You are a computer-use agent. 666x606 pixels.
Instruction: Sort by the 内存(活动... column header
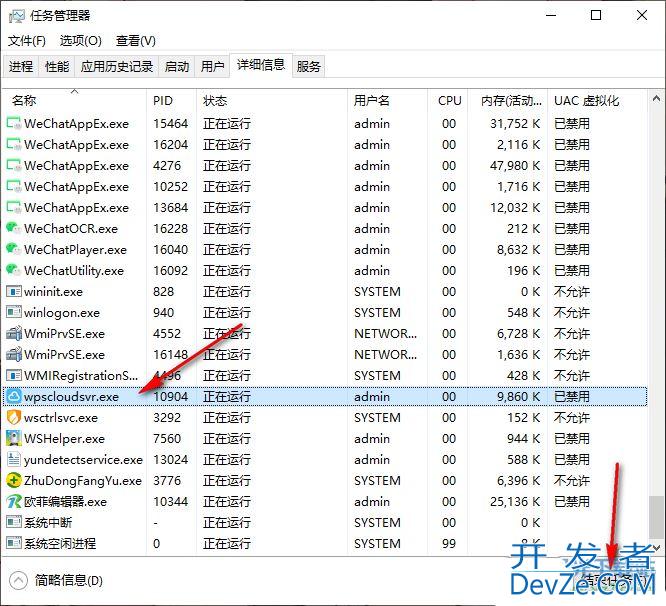pyautogui.click(x=508, y=101)
